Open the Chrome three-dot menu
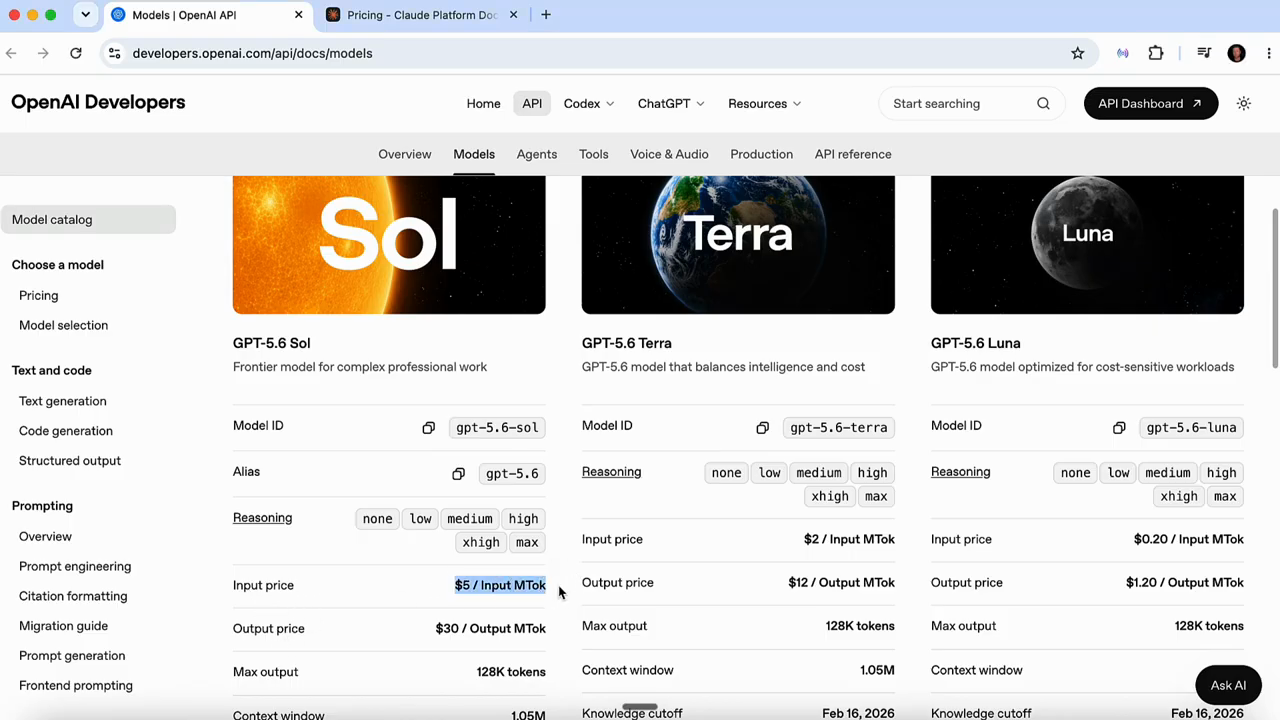The height and width of the screenshot is (720, 1280). coord(1268,53)
